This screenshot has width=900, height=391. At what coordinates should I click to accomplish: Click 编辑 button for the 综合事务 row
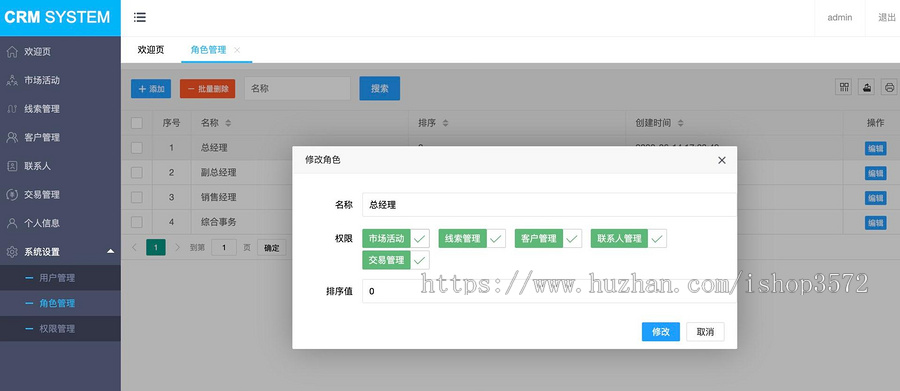pos(875,223)
